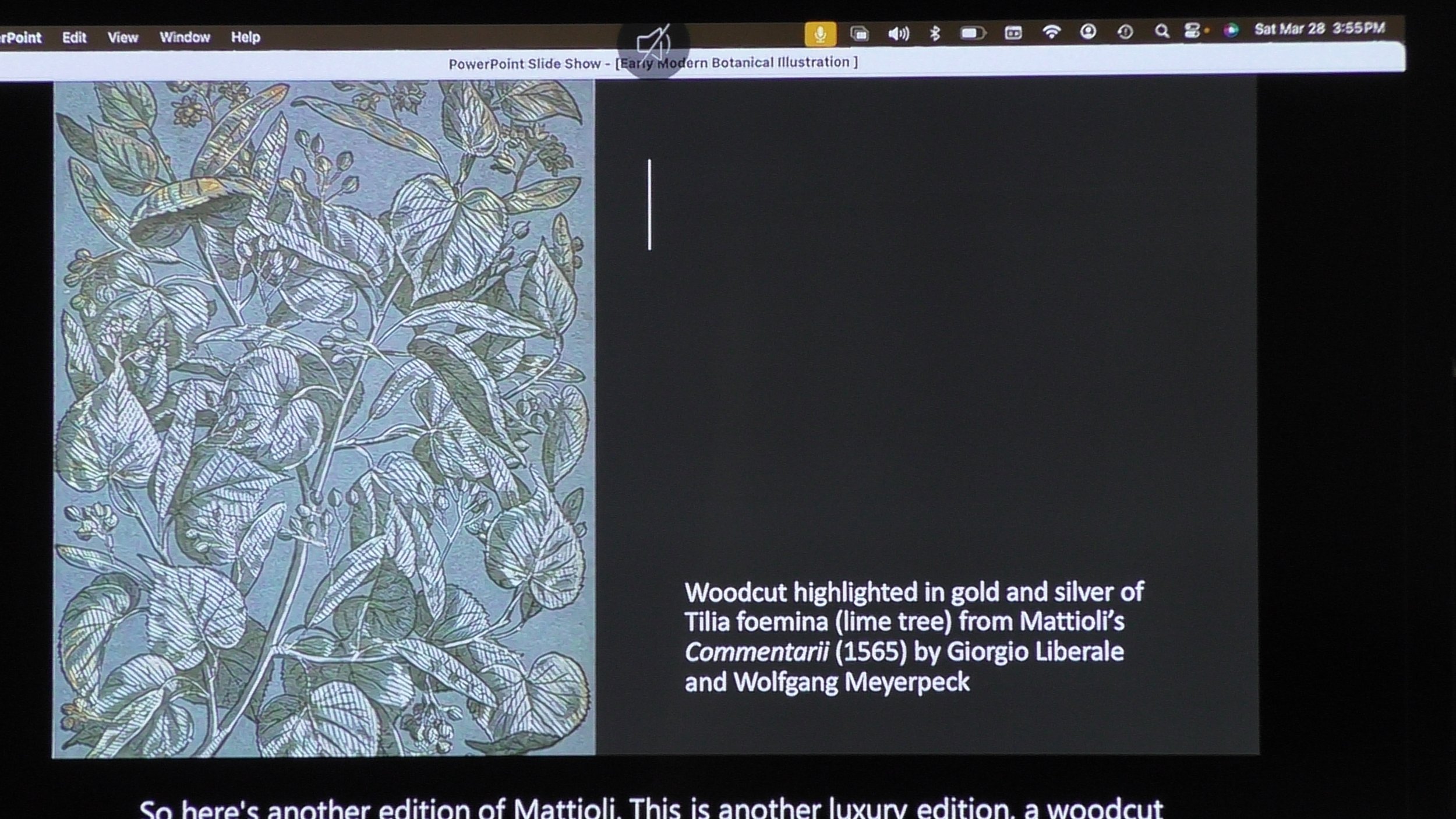This screenshot has width=1456, height=819.
Task: Click the Time Machine clock icon
Action: [x=1125, y=32]
